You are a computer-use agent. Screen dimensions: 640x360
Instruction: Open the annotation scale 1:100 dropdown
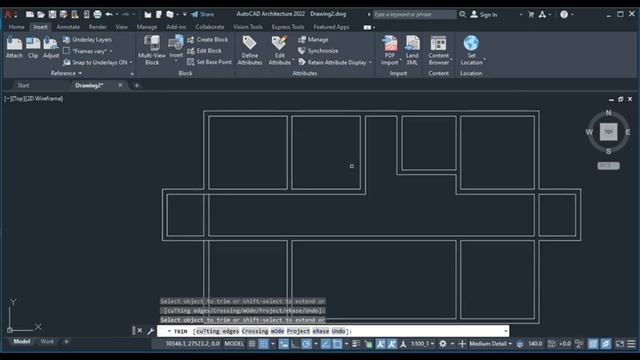click(x=422, y=344)
